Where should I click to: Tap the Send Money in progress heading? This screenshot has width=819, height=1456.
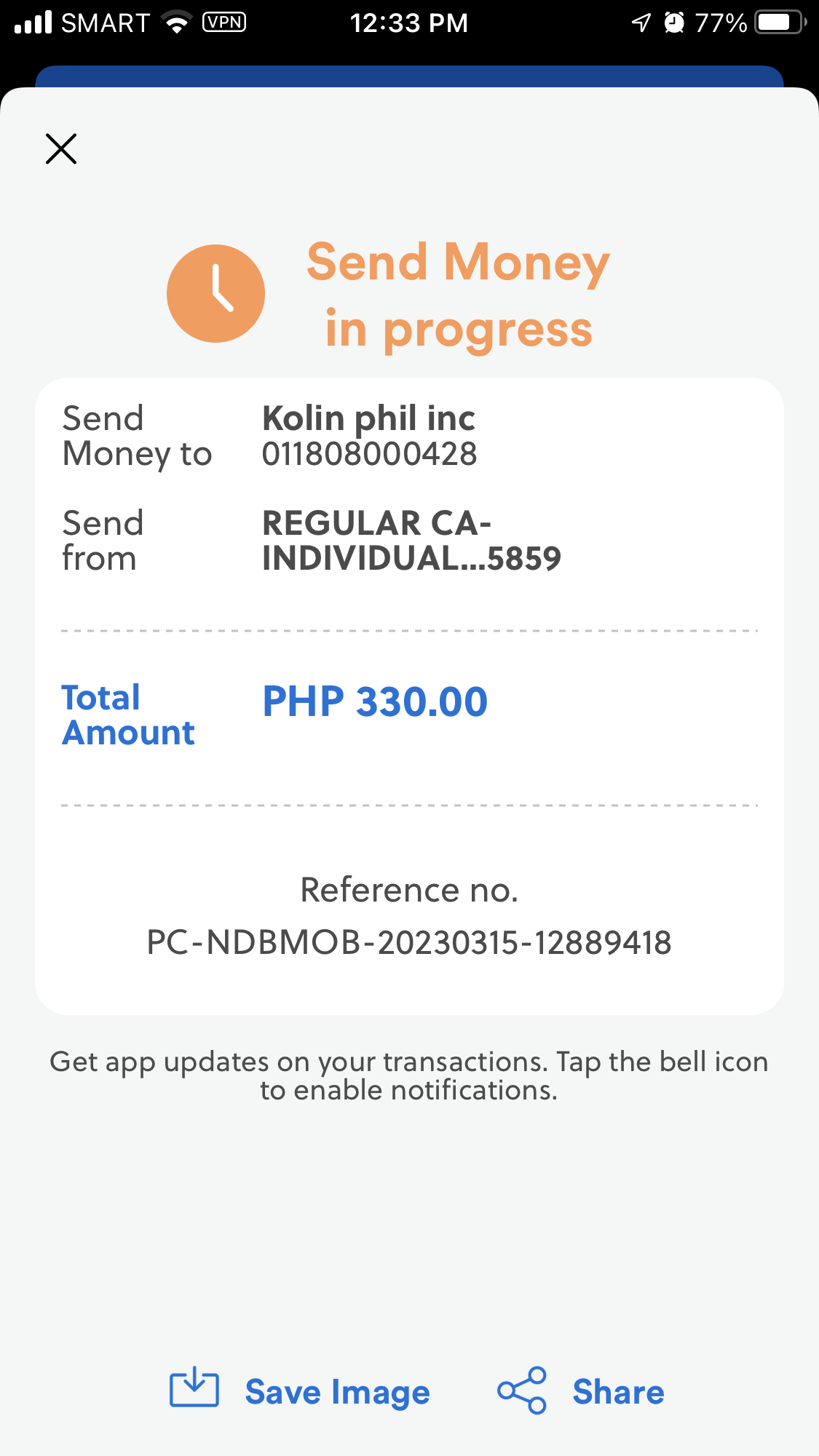(458, 295)
